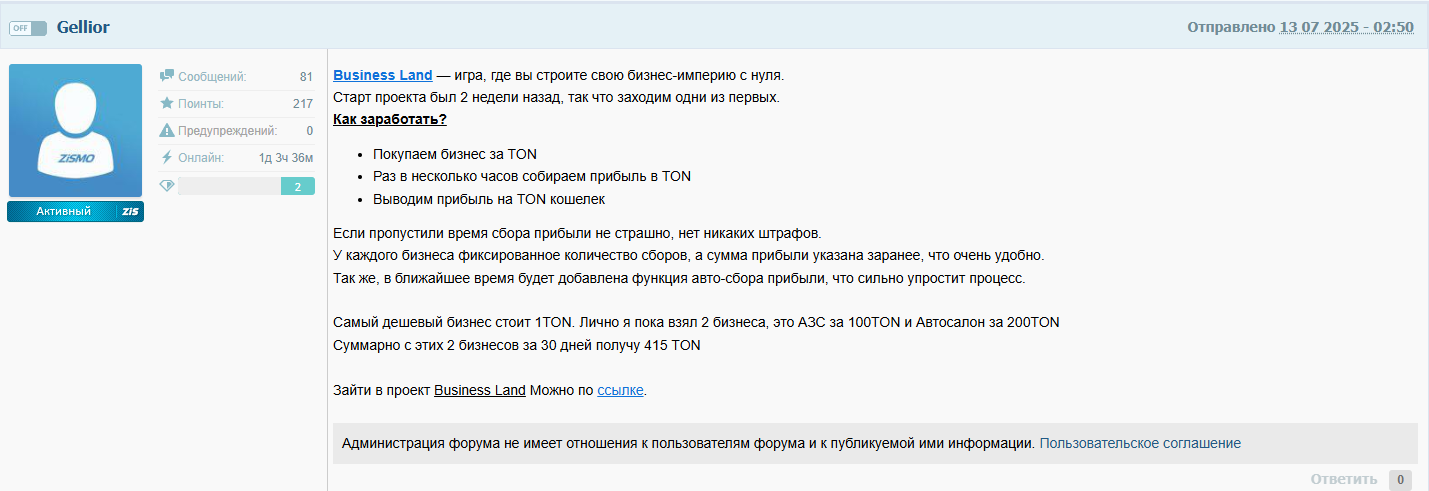Click the ZIS logo on the rank badge

130,211
